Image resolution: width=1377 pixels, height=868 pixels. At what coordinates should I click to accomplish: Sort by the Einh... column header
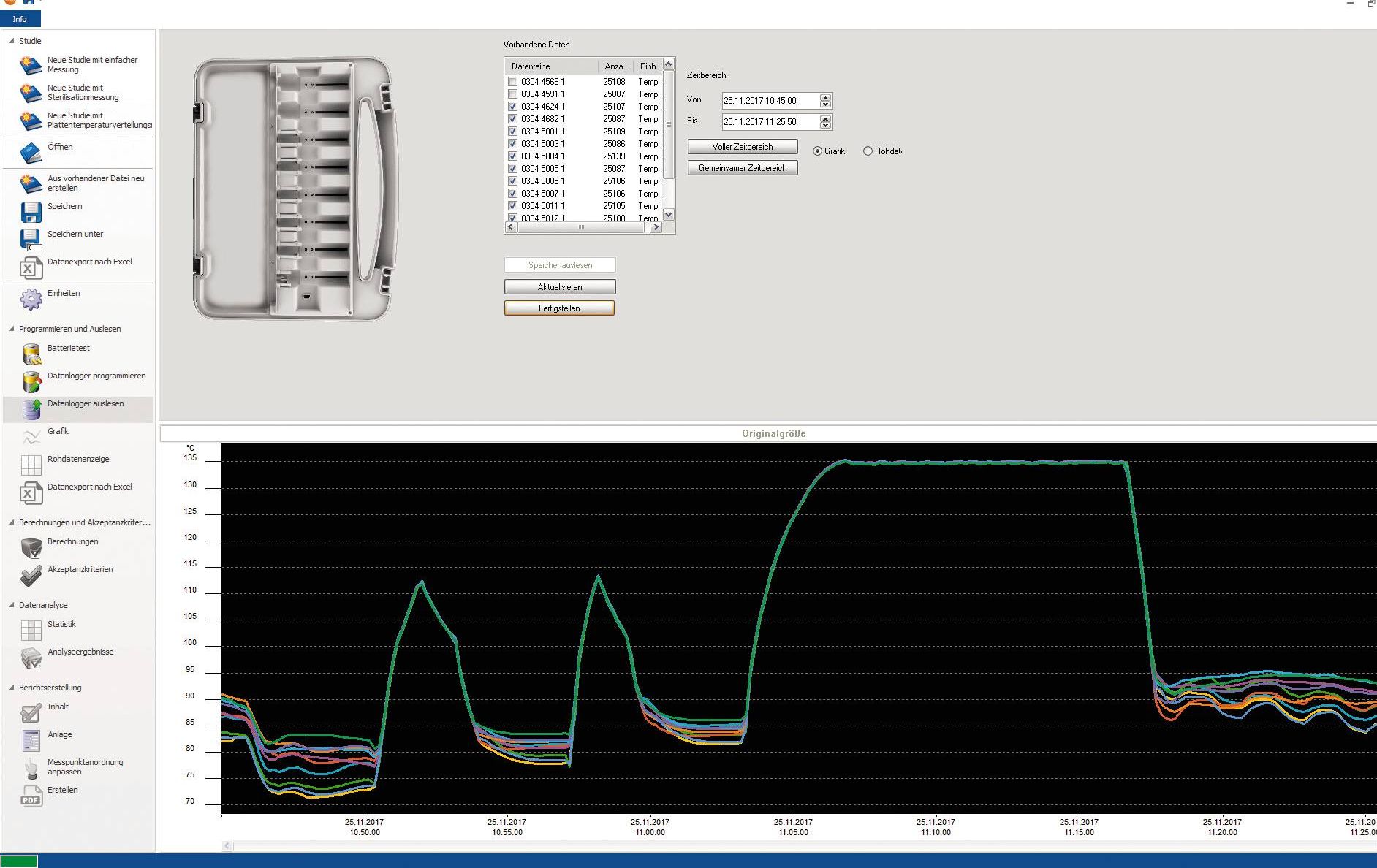point(649,66)
